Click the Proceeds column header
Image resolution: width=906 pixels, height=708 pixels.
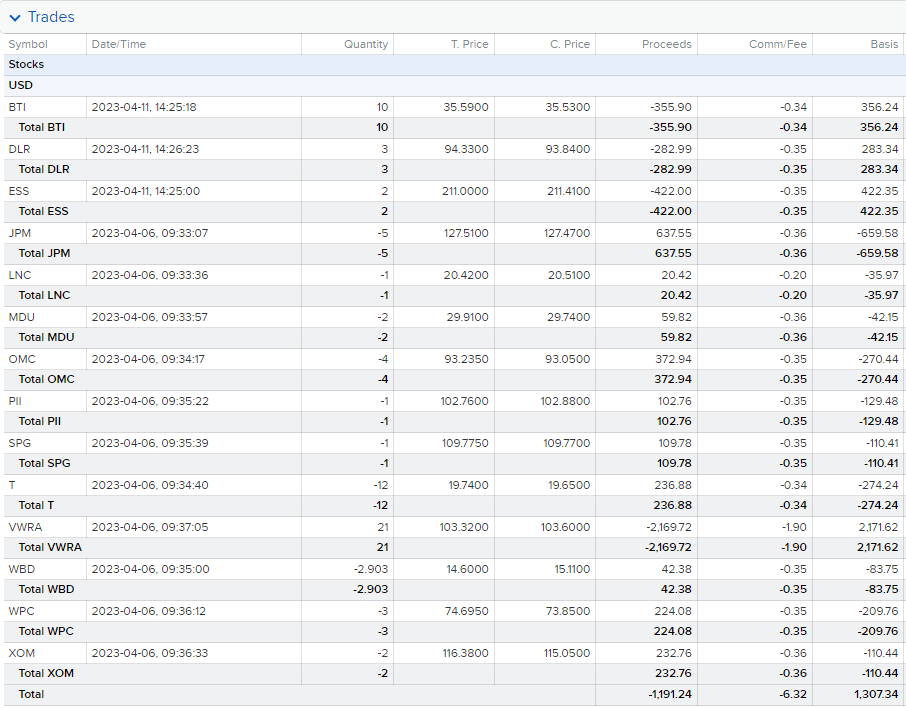[666, 45]
